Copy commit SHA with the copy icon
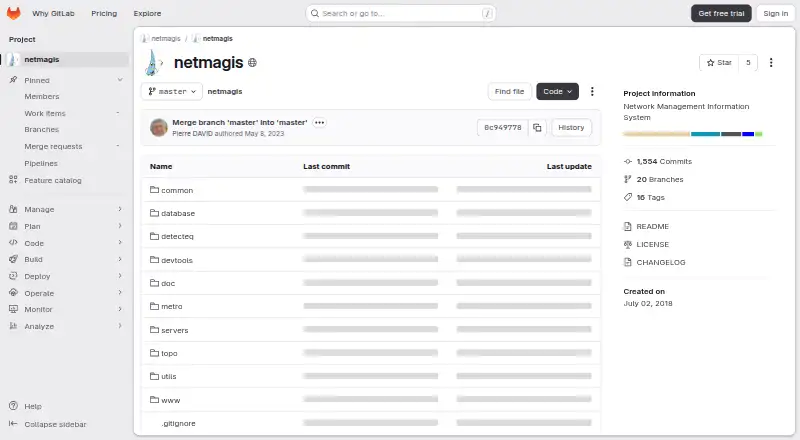Image resolution: width=800 pixels, height=440 pixels. [537, 128]
